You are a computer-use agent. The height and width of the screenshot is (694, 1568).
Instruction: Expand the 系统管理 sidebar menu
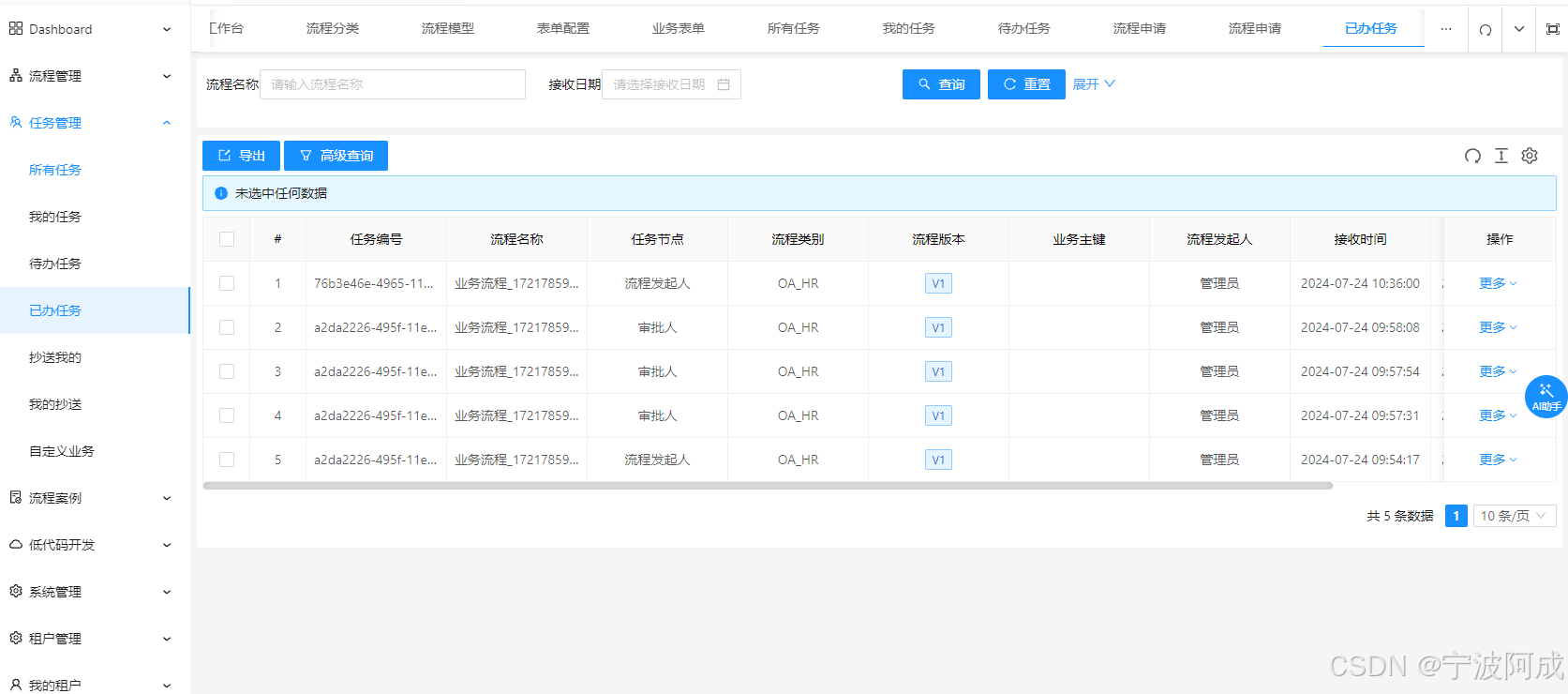click(x=167, y=592)
